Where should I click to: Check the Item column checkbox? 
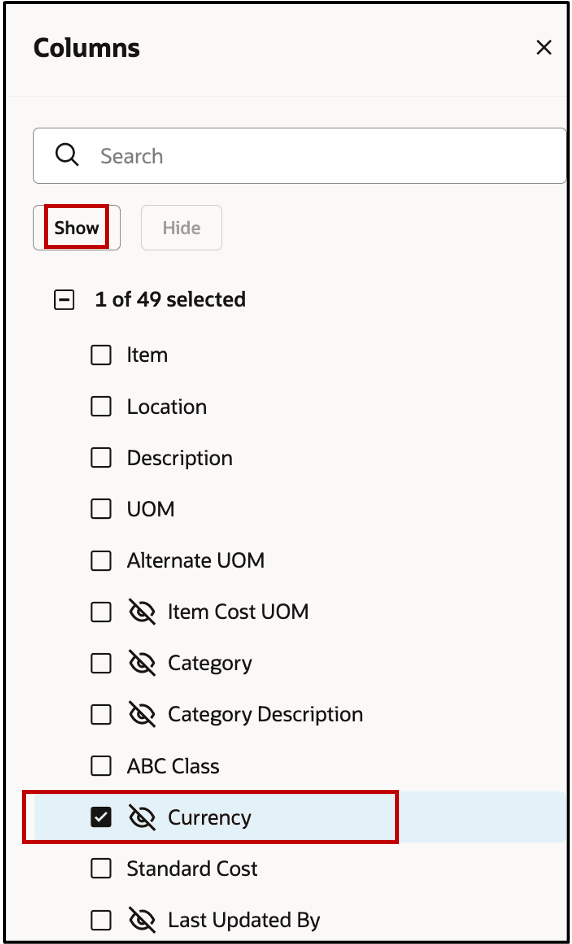coord(101,355)
